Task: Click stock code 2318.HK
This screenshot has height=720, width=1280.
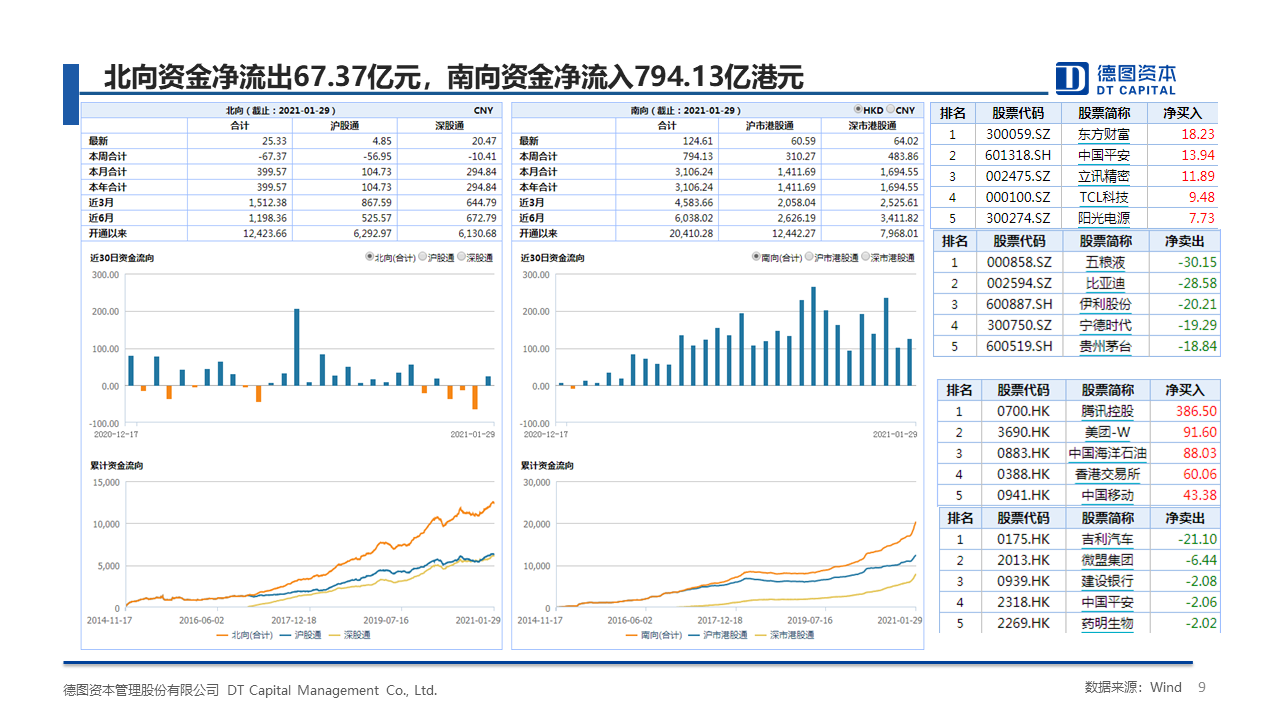Action: pyautogui.click(x=1023, y=602)
